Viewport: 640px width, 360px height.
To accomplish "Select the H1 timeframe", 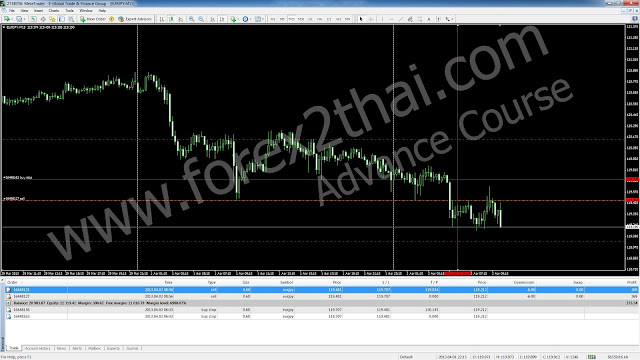I will pyautogui.click(x=310, y=19).
